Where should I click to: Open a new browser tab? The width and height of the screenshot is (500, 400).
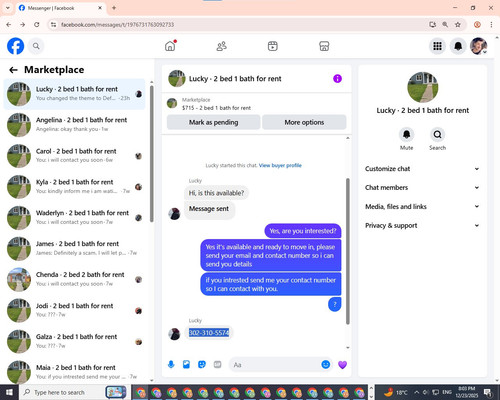click(x=114, y=8)
